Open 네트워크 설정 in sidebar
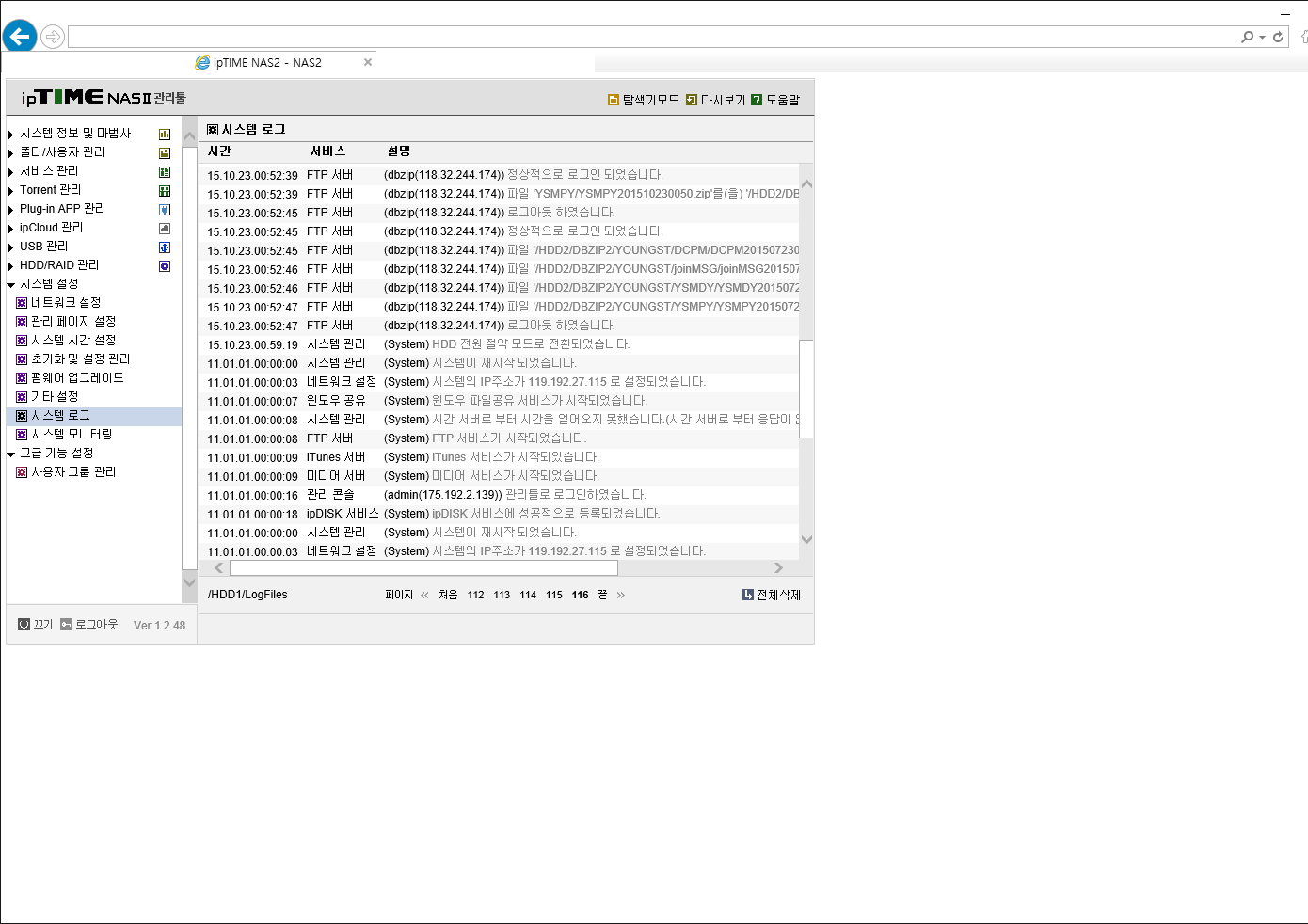The image size is (1308, 924). coord(66,303)
